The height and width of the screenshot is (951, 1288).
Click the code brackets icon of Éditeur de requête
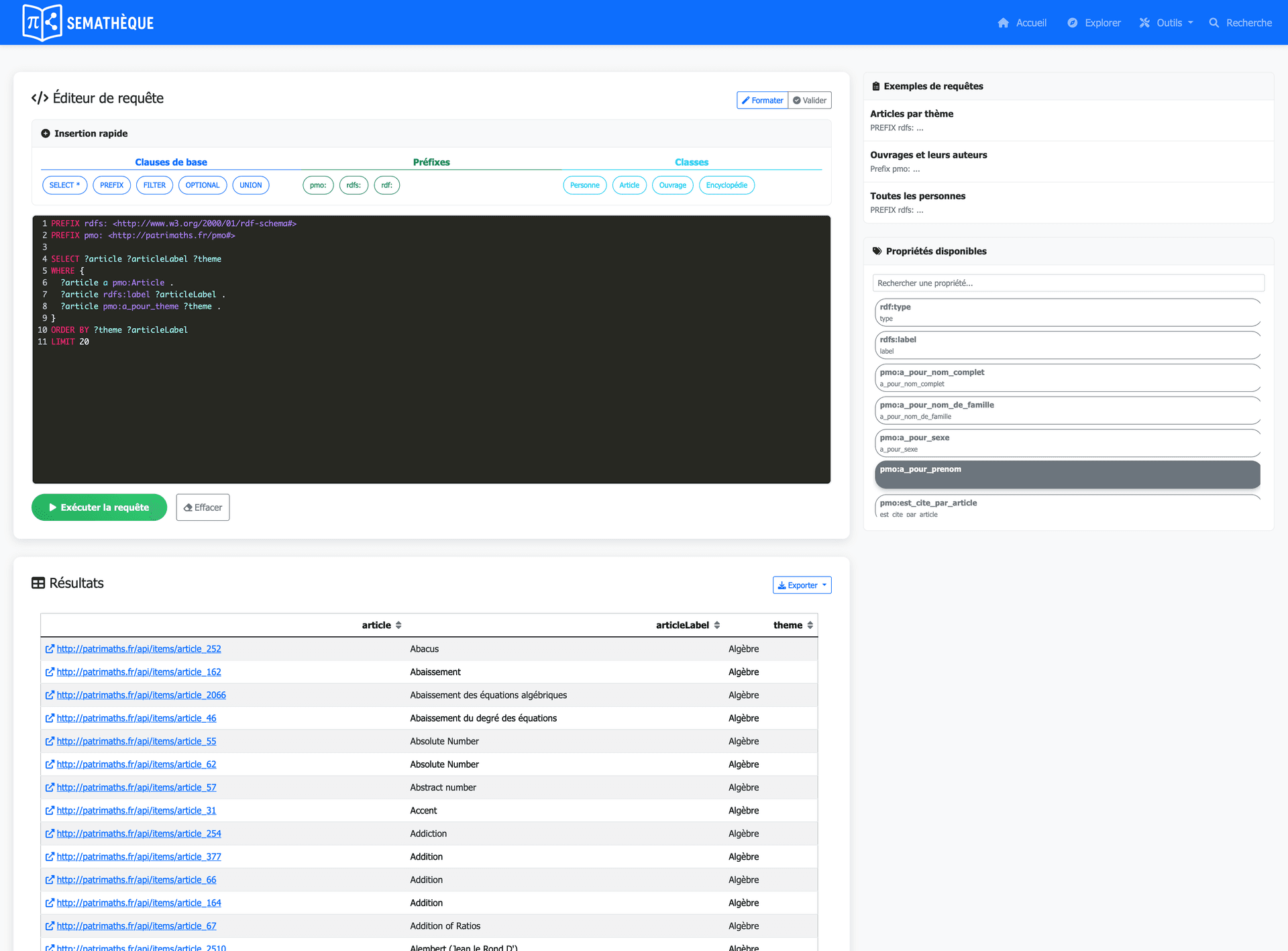click(40, 98)
